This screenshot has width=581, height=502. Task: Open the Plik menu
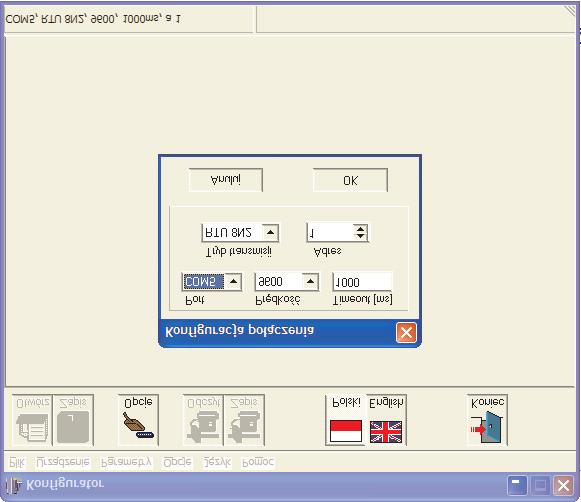[x=17, y=462]
